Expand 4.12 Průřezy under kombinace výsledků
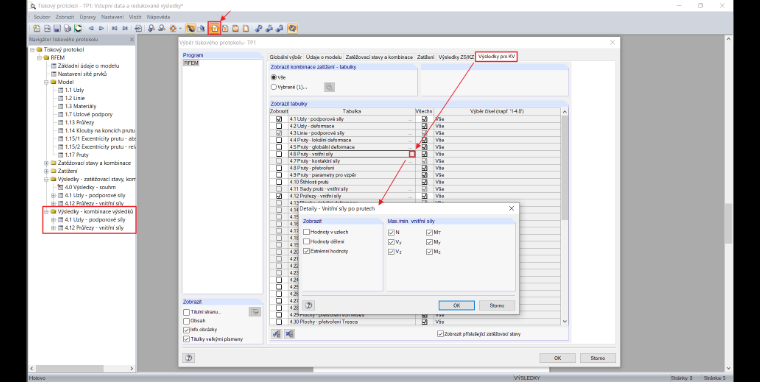Image resolution: width=760 pixels, height=382 pixels. pyautogui.click(x=53, y=228)
